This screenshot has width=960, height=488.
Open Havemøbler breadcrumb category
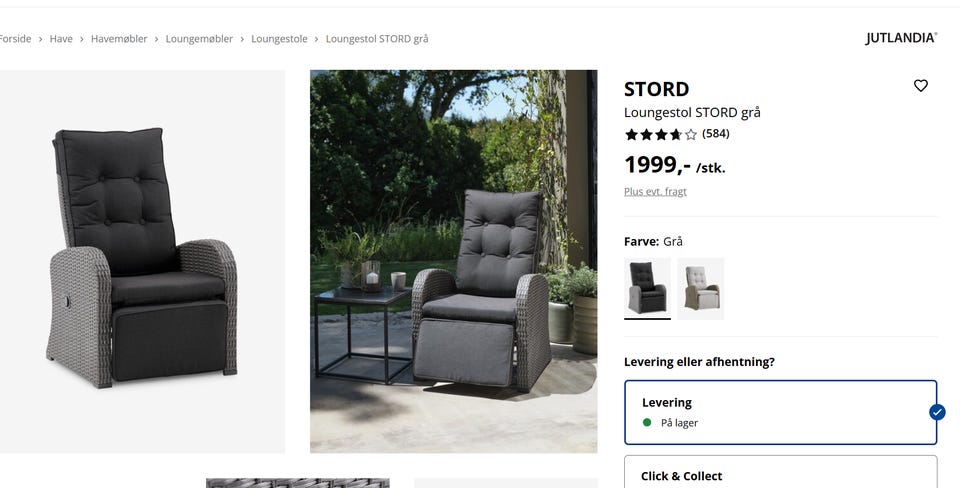119,39
